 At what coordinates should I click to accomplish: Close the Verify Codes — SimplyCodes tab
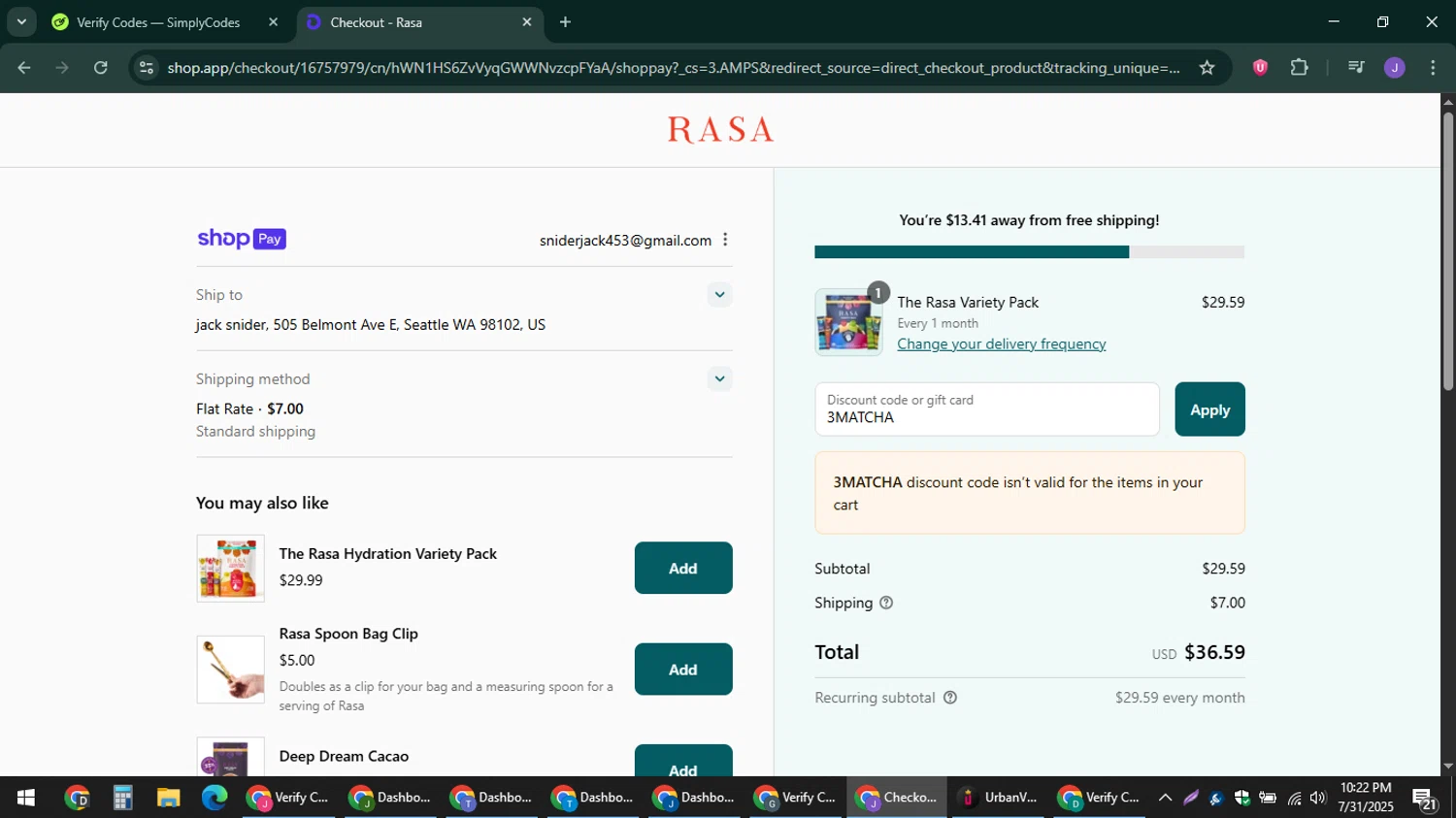tap(273, 22)
